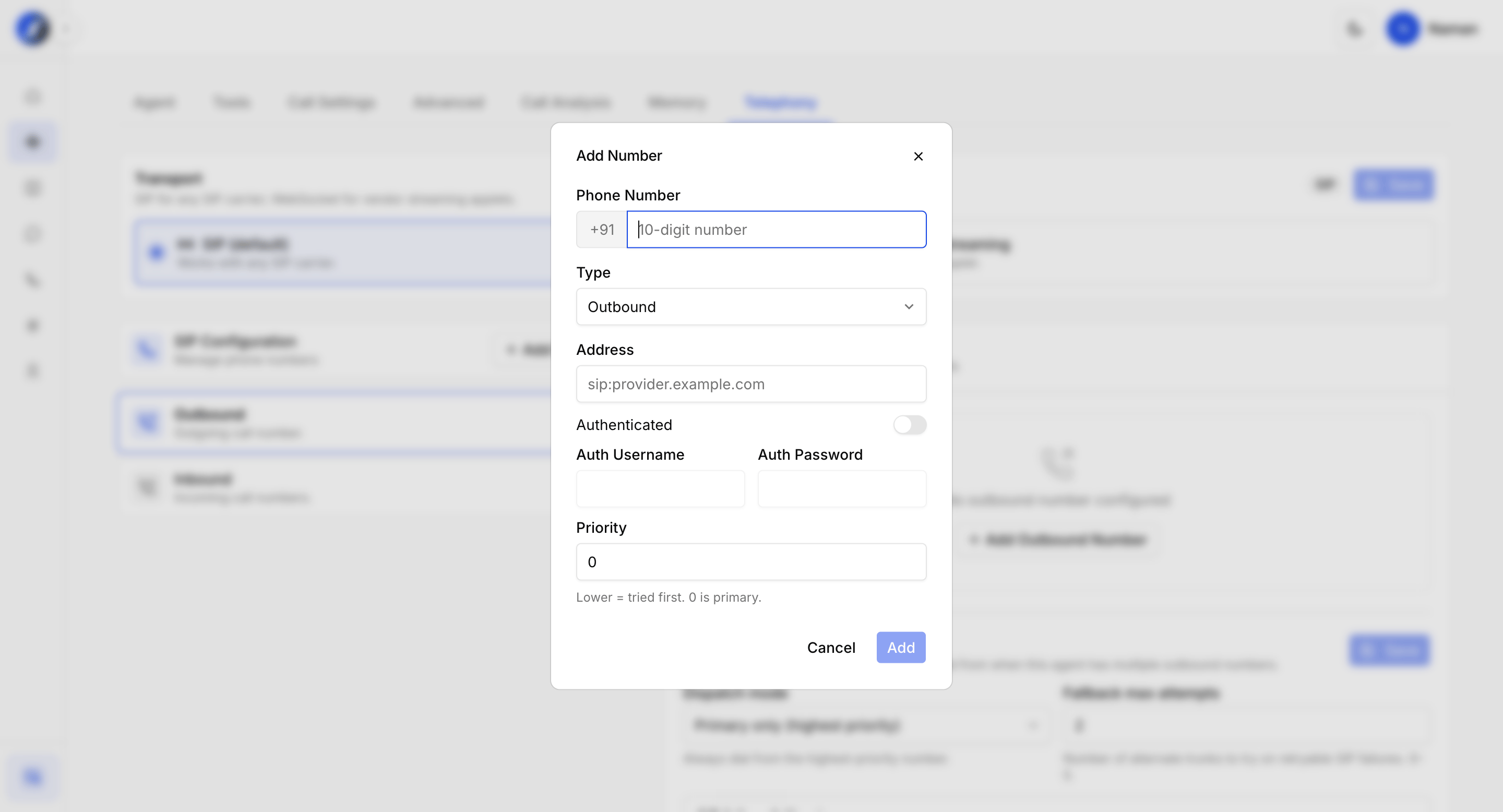This screenshot has width=1503, height=812.
Task: Click the Priority input field
Action: [x=751, y=562]
